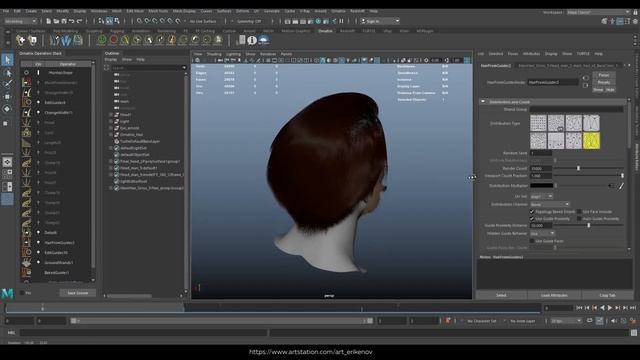Open the Distribution Channel dropdown
Image resolution: width=640 pixels, height=360 pixels.
click(x=549, y=204)
